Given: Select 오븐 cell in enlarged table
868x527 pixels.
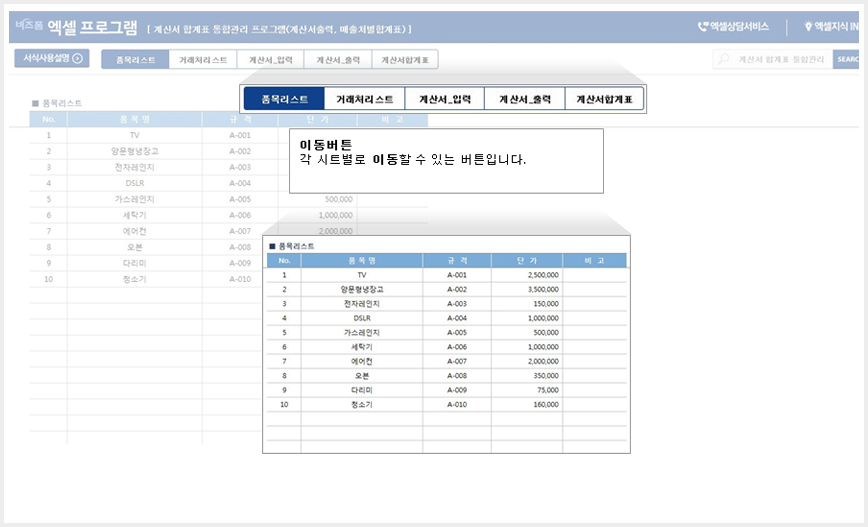Looking at the screenshot, I should tap(361, 376).
